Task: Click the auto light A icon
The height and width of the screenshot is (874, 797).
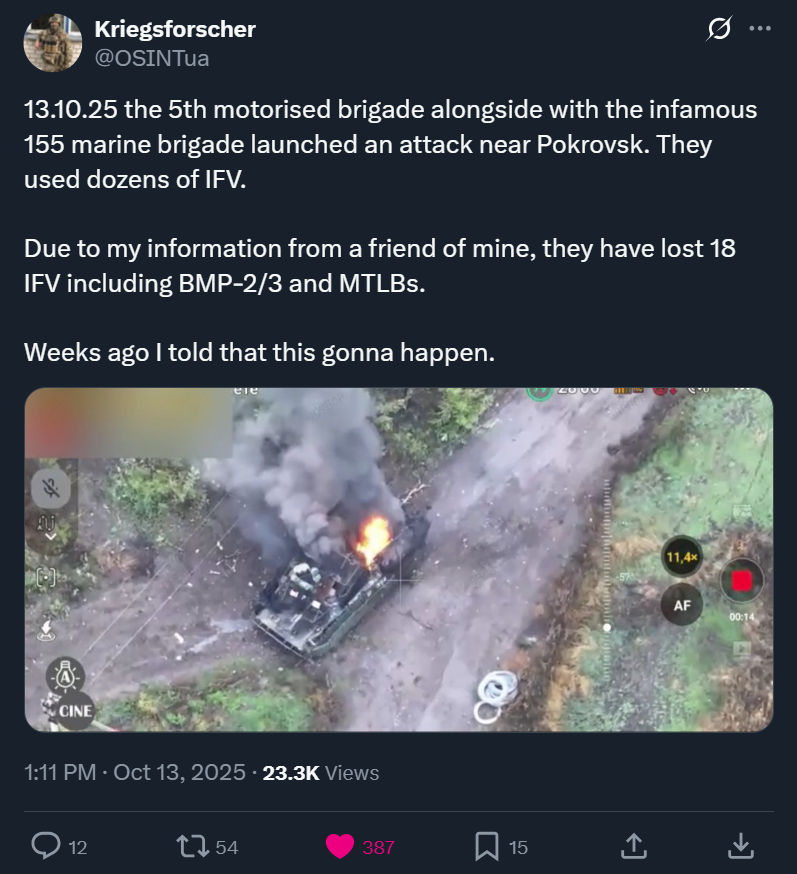Action: [x=66, y=673]
